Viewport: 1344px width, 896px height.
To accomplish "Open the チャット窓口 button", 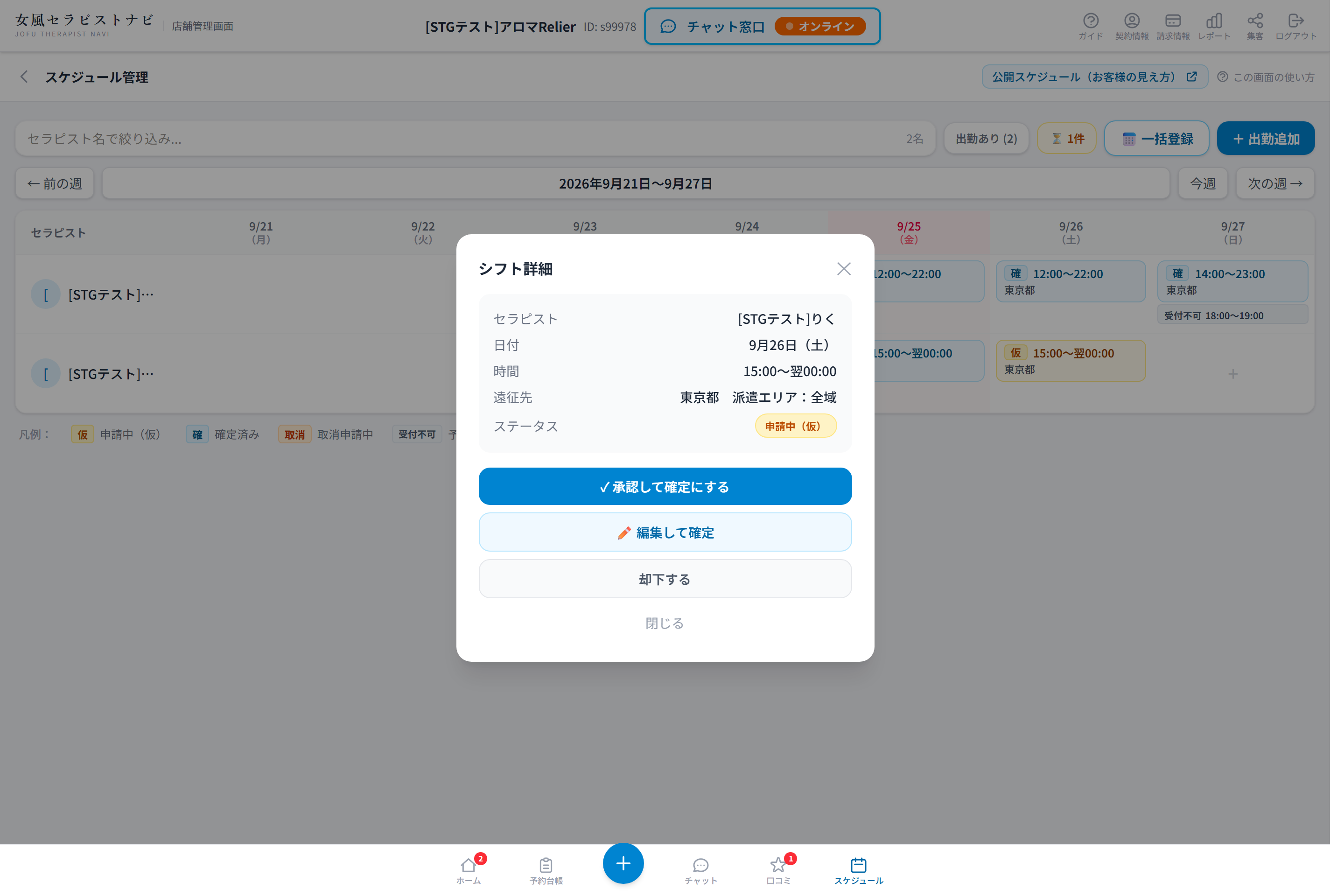I will pyautogui.click(x=762, y=26).
